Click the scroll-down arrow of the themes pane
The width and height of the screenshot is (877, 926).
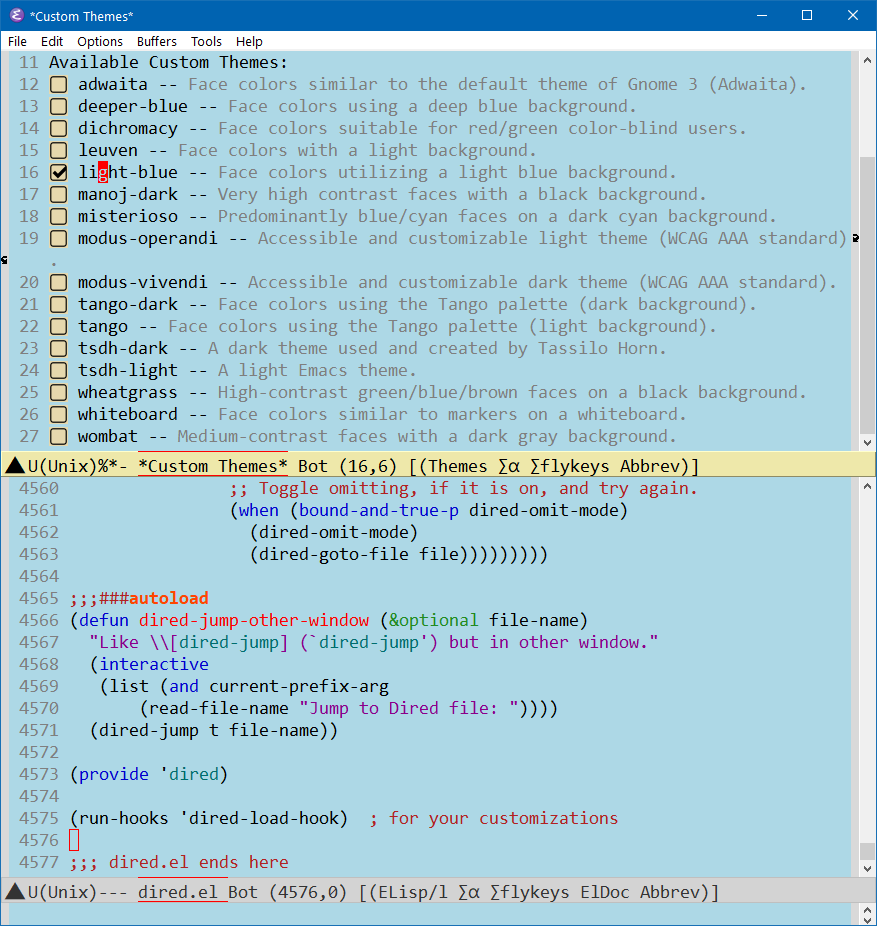[867, 442]
